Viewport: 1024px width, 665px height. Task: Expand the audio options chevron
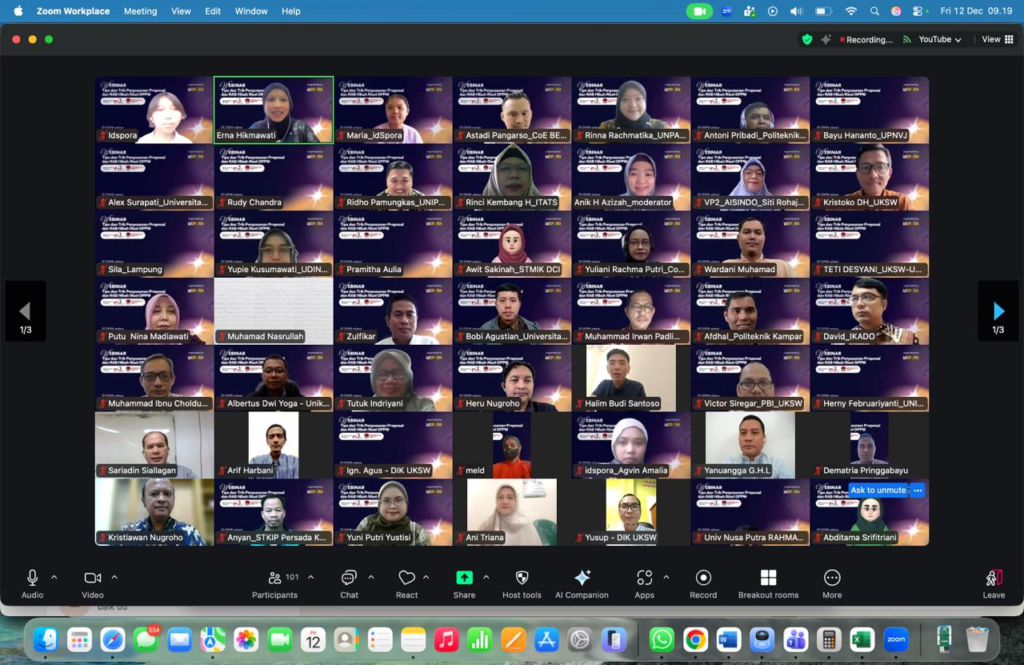point(54,577)
